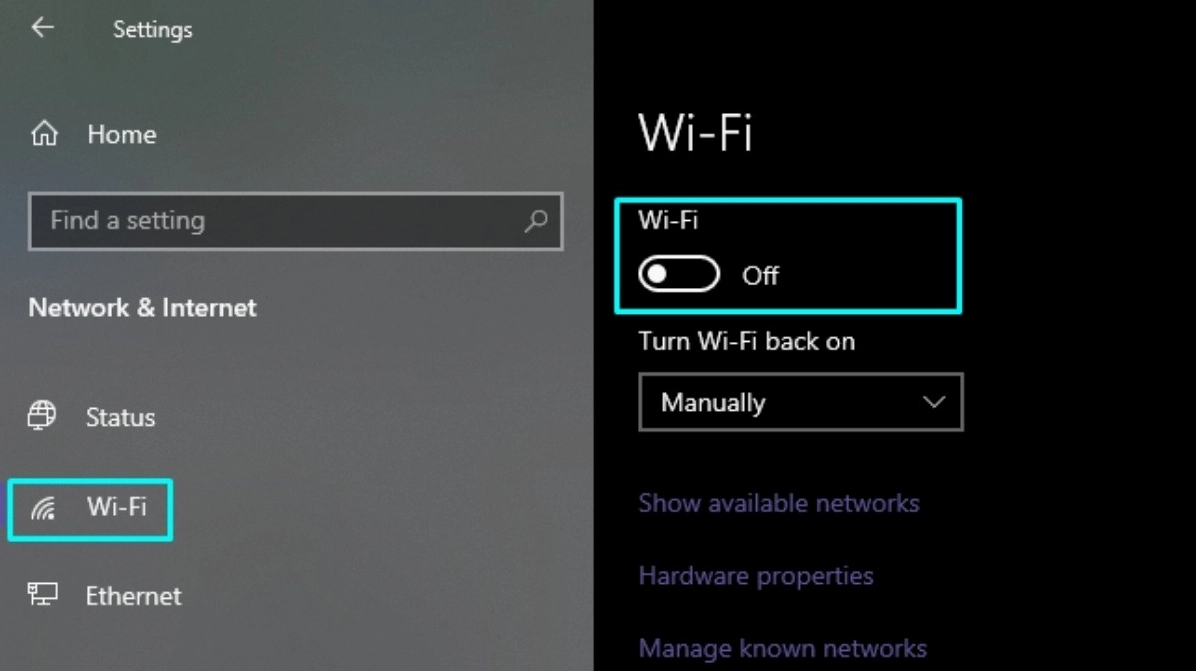Open the Manually dropdown
The width and height of the screenshot is (1196, 671).
pyautogui.click(x=801, y=402)
